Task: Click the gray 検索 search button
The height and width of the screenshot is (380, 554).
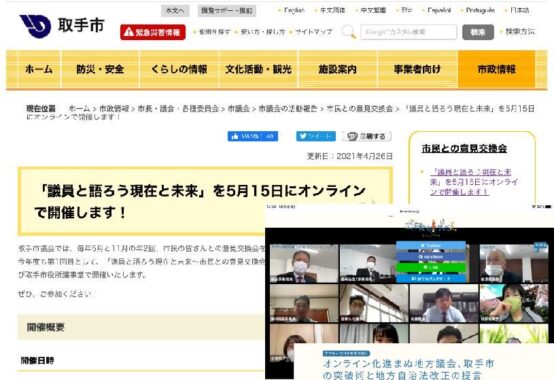Action: tap(478, 32)
